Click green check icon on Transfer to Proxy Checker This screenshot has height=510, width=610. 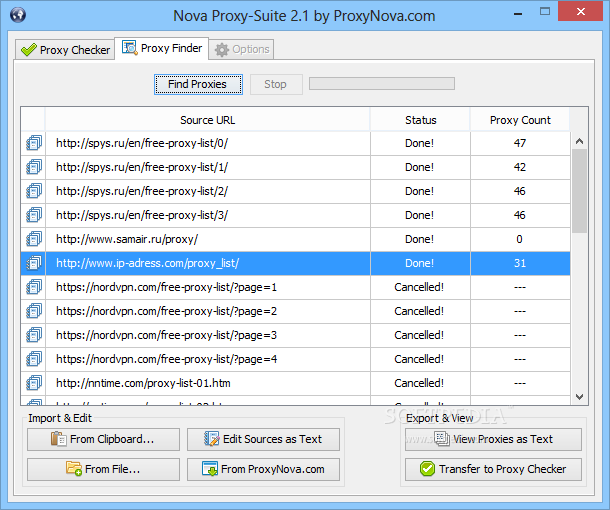tap(427, 469)
